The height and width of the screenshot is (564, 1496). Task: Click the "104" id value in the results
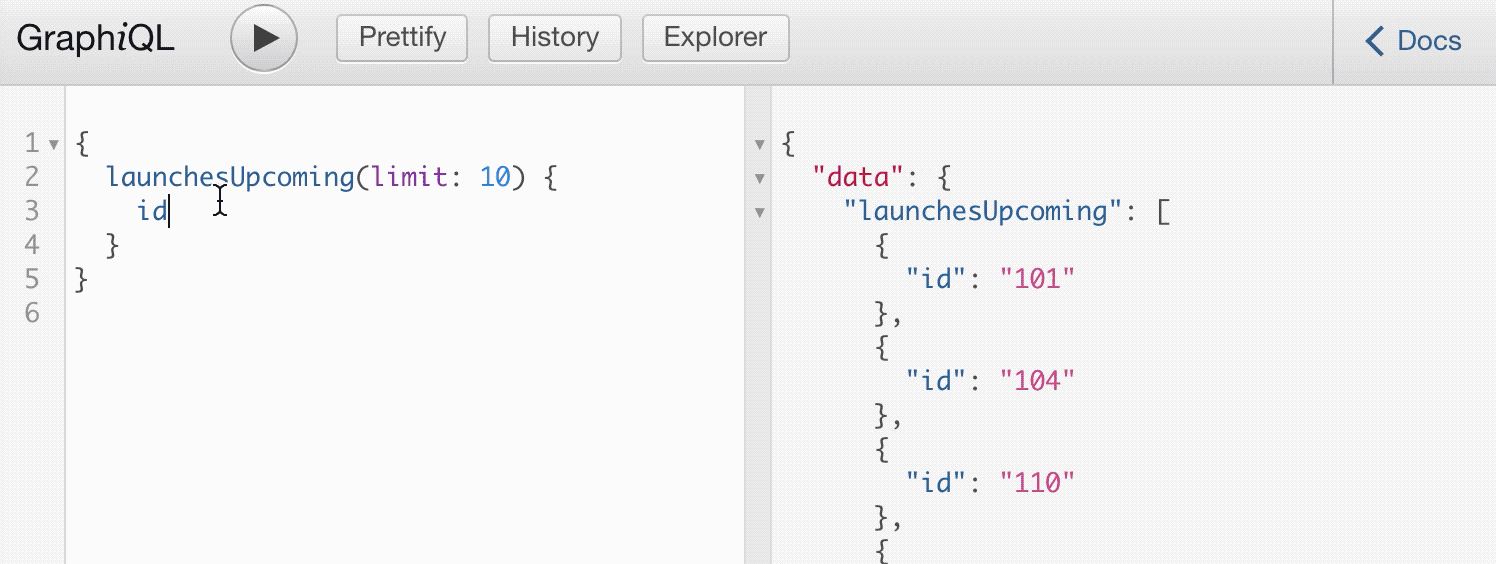[x=1037, y=380]
